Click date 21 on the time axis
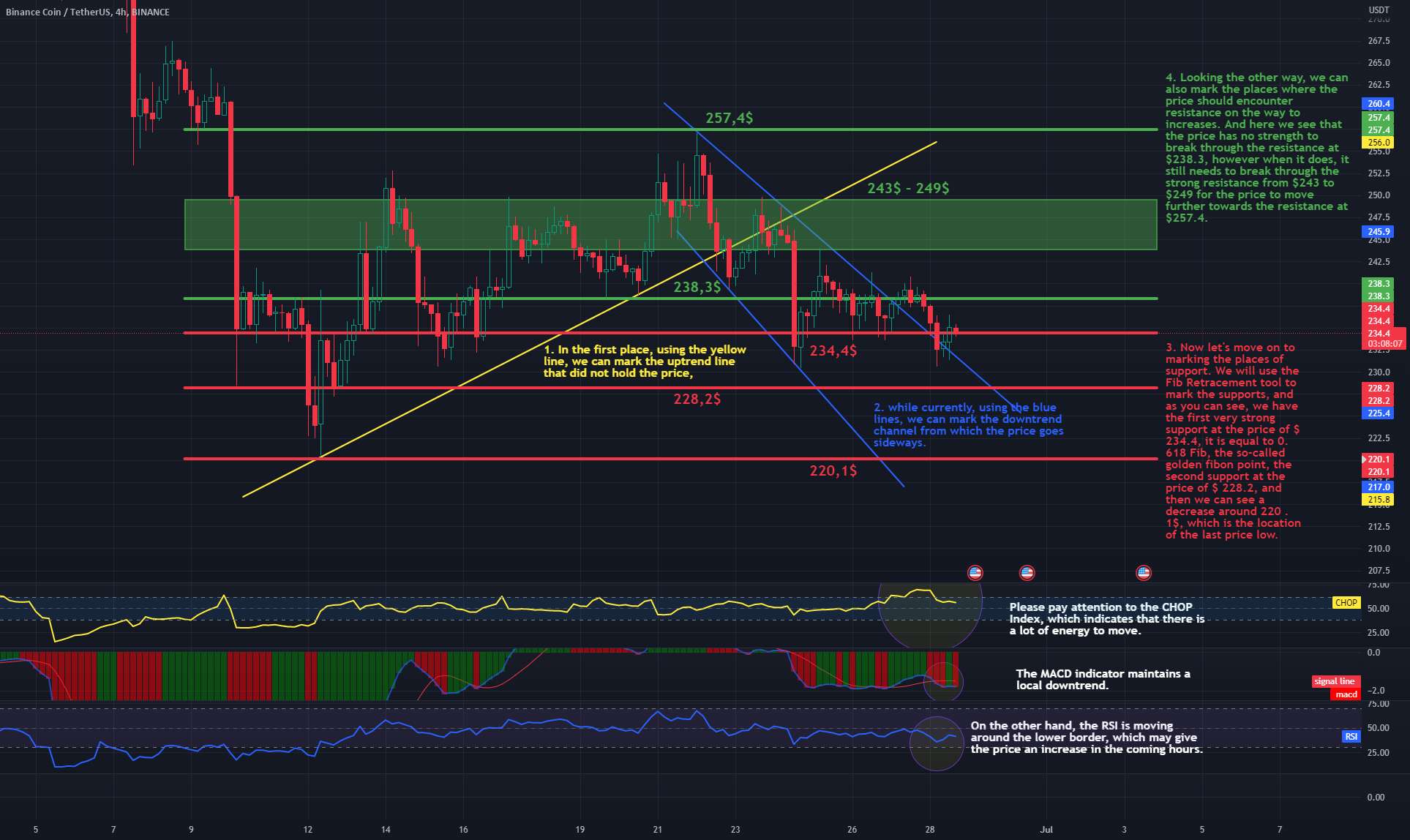1410x840 pixels. (x=658, y=830)
